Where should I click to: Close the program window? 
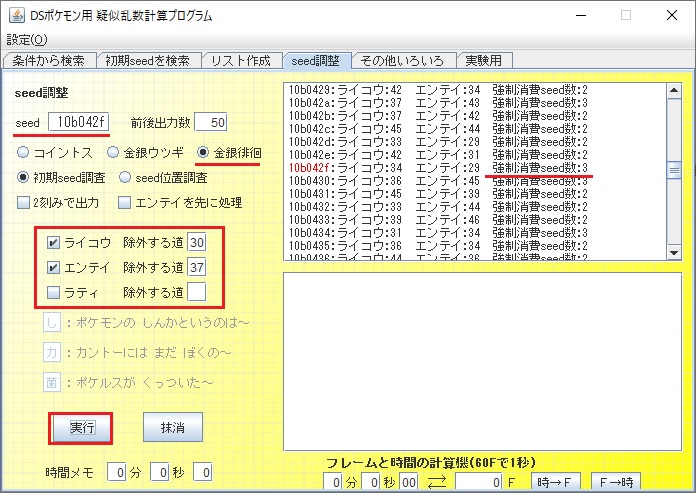click(x=672, y=15)
